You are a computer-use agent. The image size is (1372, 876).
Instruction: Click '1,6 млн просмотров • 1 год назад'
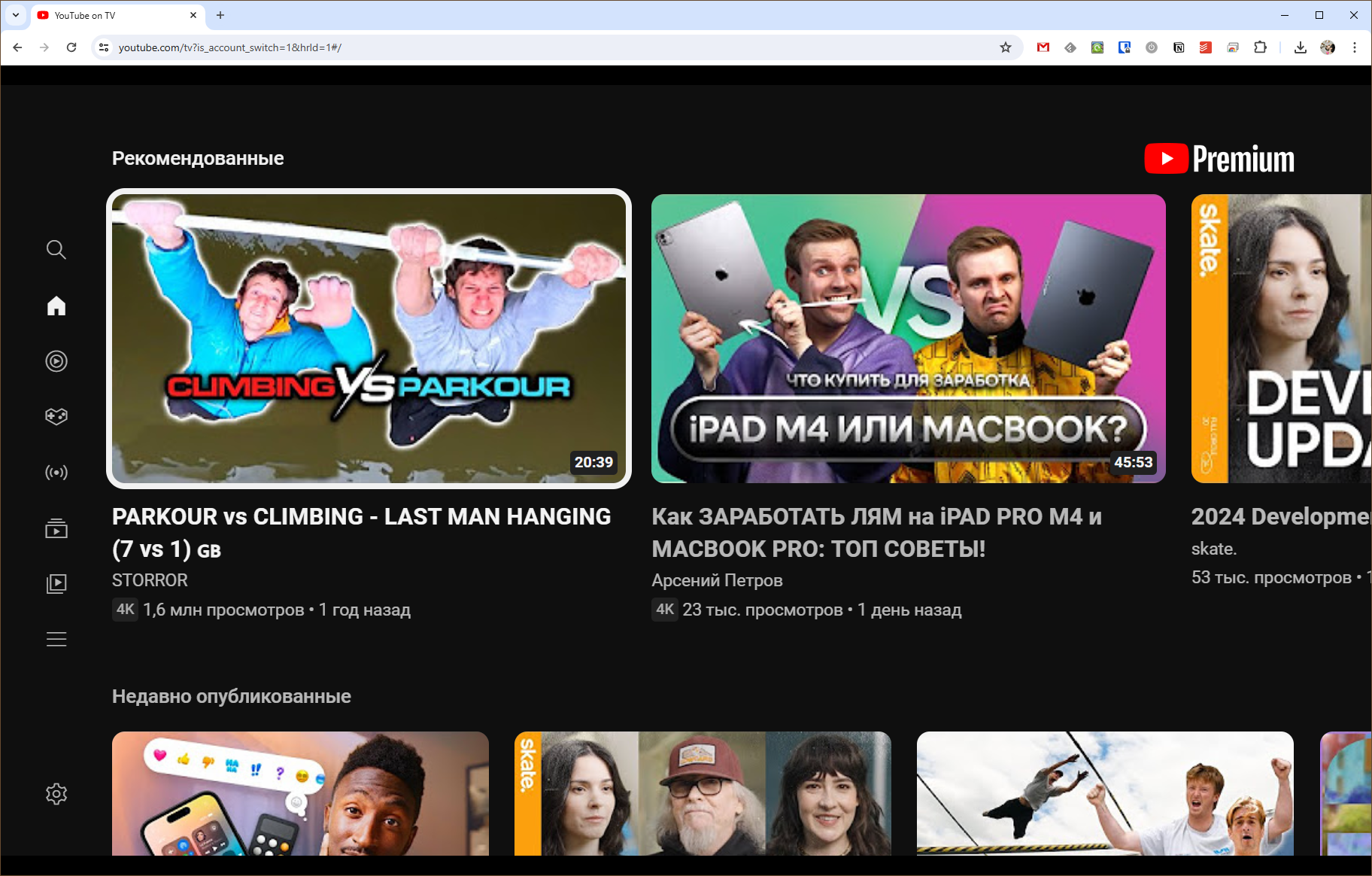[277, 610]
